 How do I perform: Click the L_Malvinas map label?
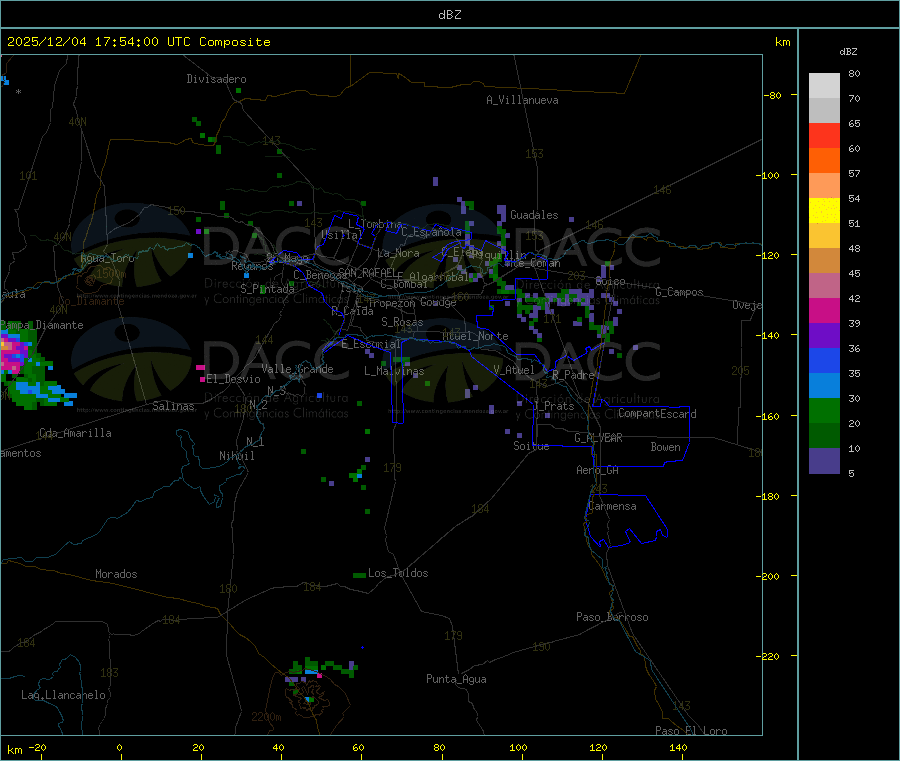tap(394, 371)
